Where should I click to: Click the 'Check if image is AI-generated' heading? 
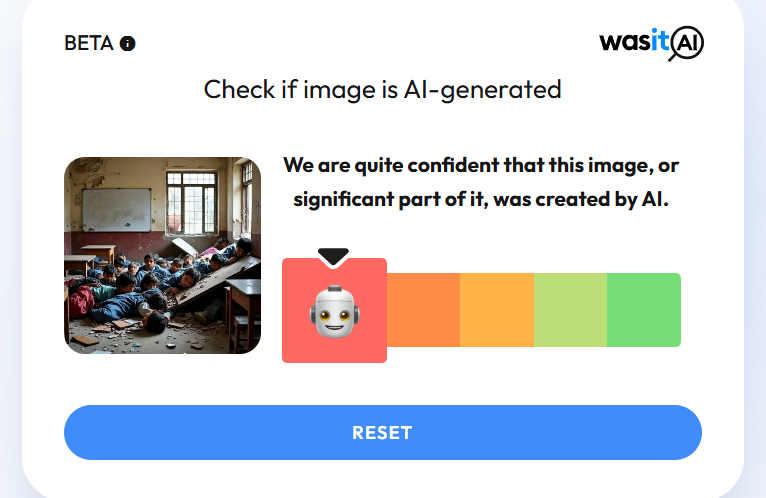point(383,90)
